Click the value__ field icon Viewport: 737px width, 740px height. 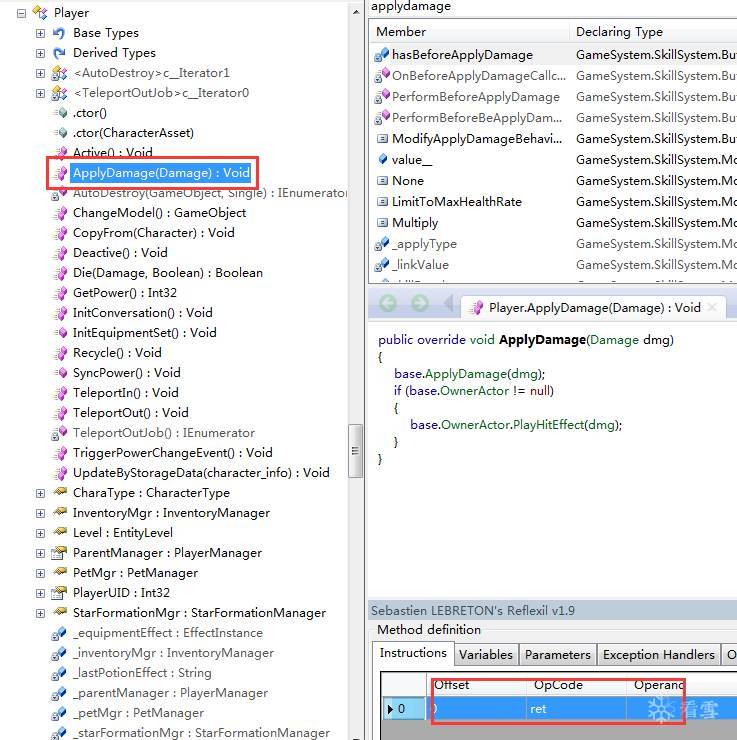point(383,159)
